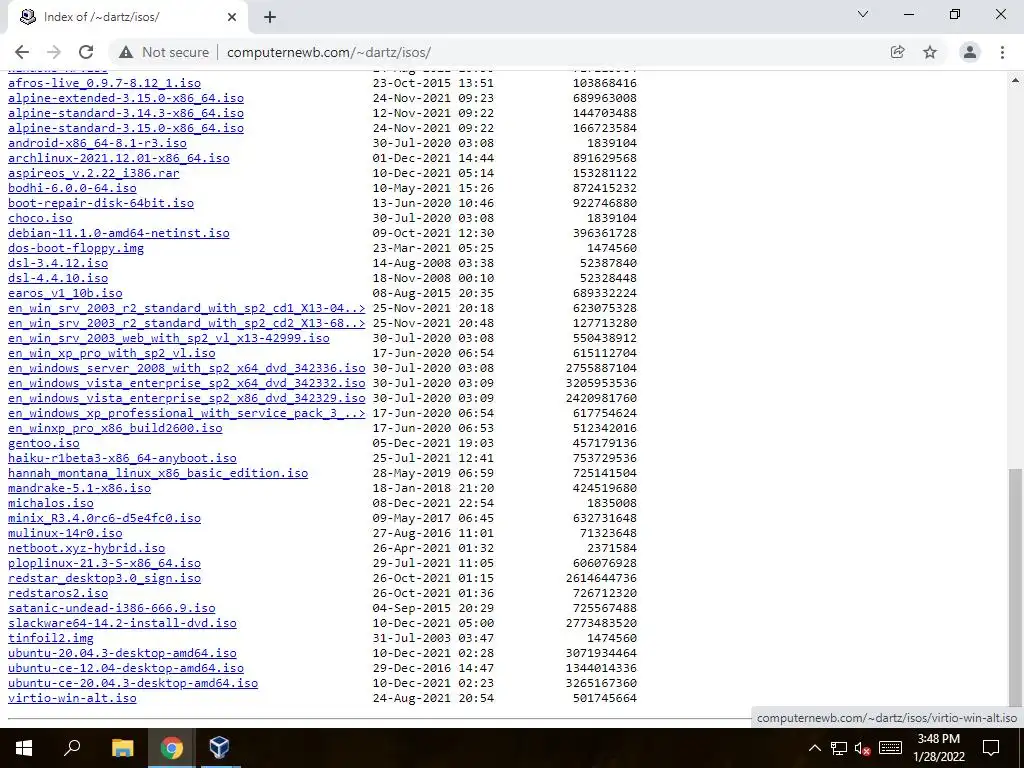This screenshot has width=1024, height=768.
Task: Bookmark this page with the star icon
Action: [930, 52]
